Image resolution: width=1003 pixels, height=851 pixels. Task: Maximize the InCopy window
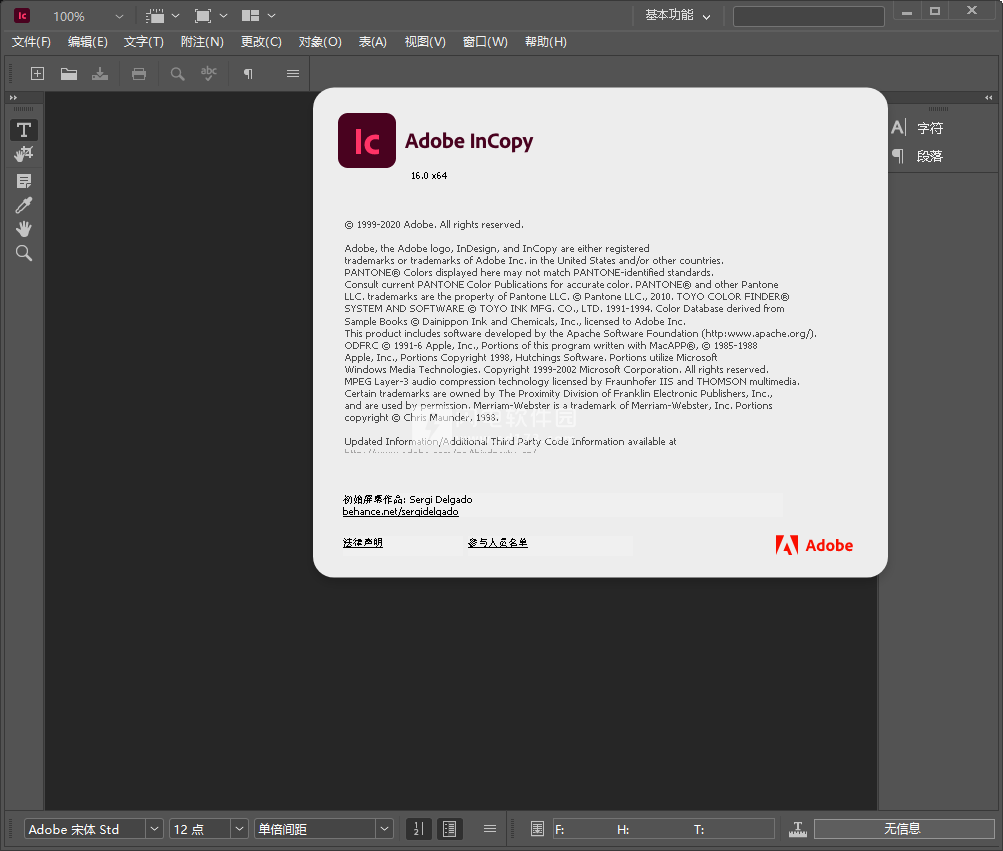pos(935,12)
